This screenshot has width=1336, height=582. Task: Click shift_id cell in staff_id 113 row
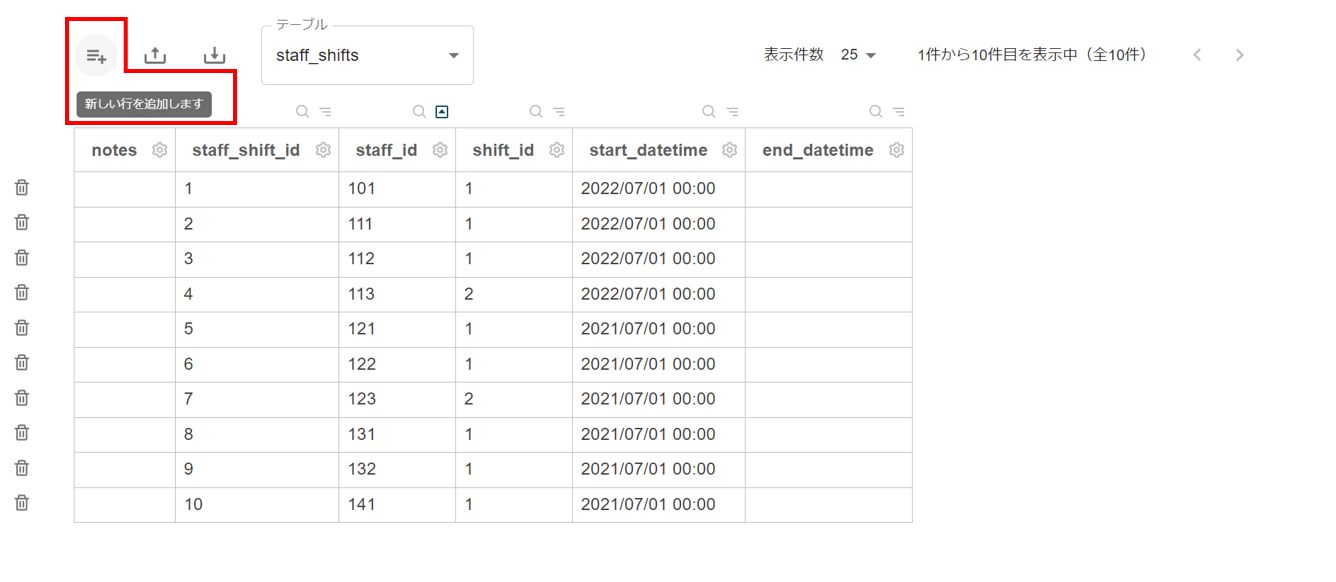pyautogui.click(x=514, y=294)
